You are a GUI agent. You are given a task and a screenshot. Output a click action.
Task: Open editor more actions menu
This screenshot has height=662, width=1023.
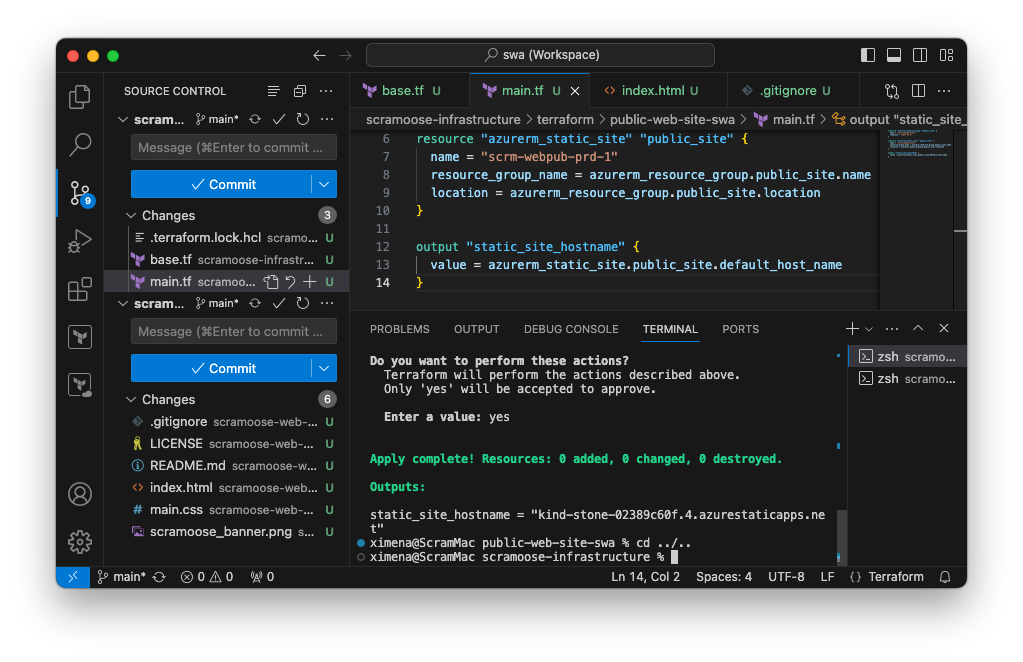click(x=944, y=91)
